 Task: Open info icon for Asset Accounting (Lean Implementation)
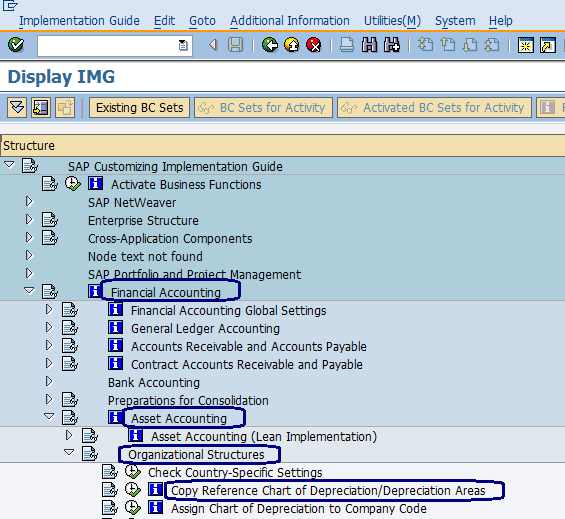(x=136, y=436)
